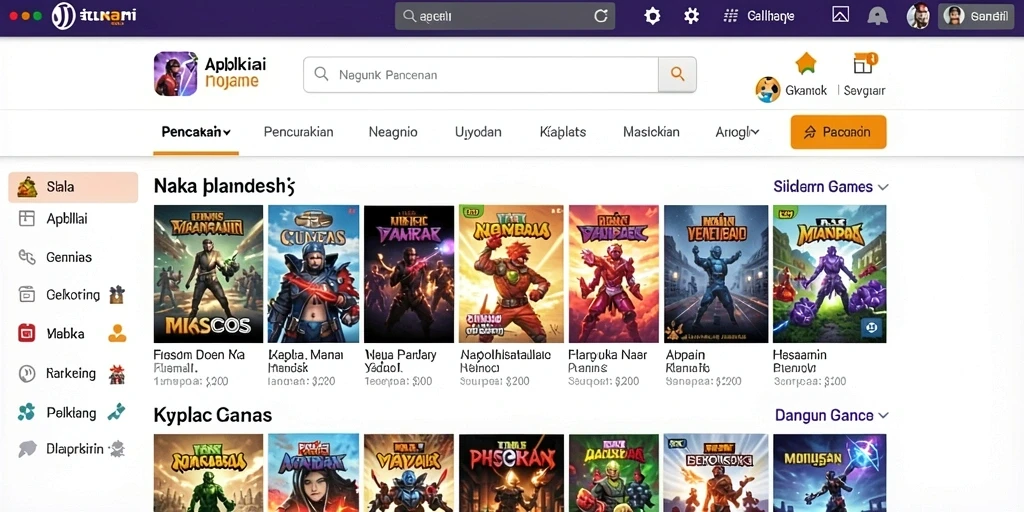Click the teal Pelklang sidebar icon
Screen dimensions: 1024x512
[x=27, y=412]
